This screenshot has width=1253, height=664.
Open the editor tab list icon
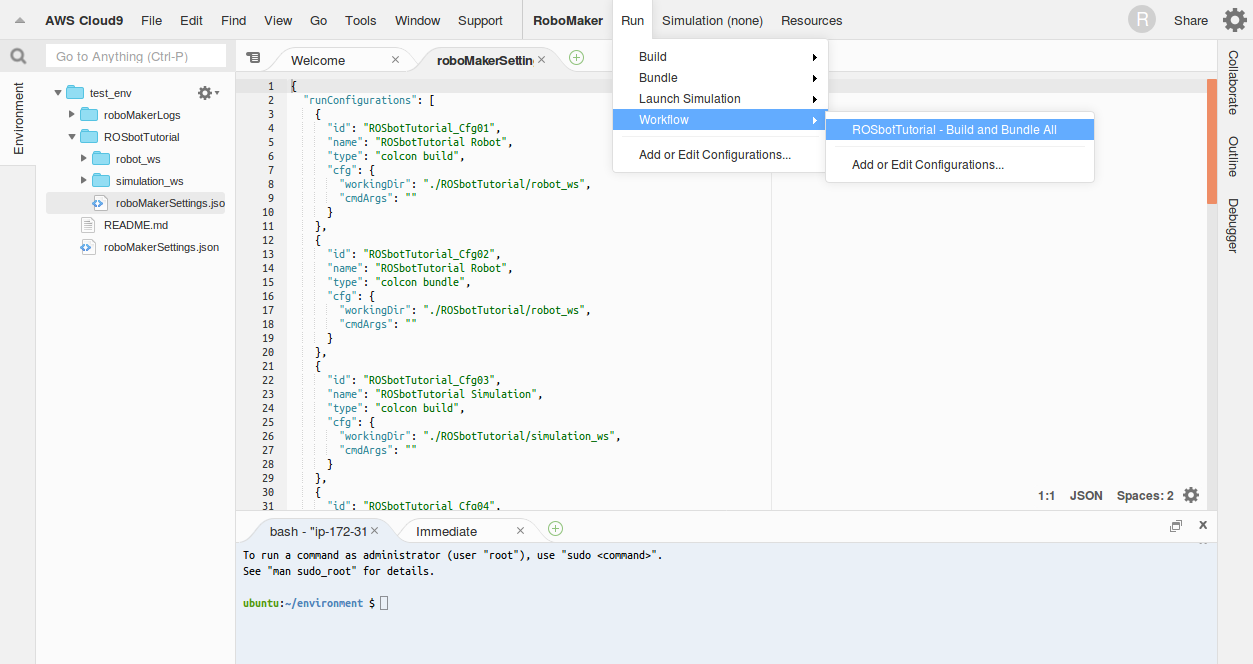pyautogui.click(x=253, y=58)
